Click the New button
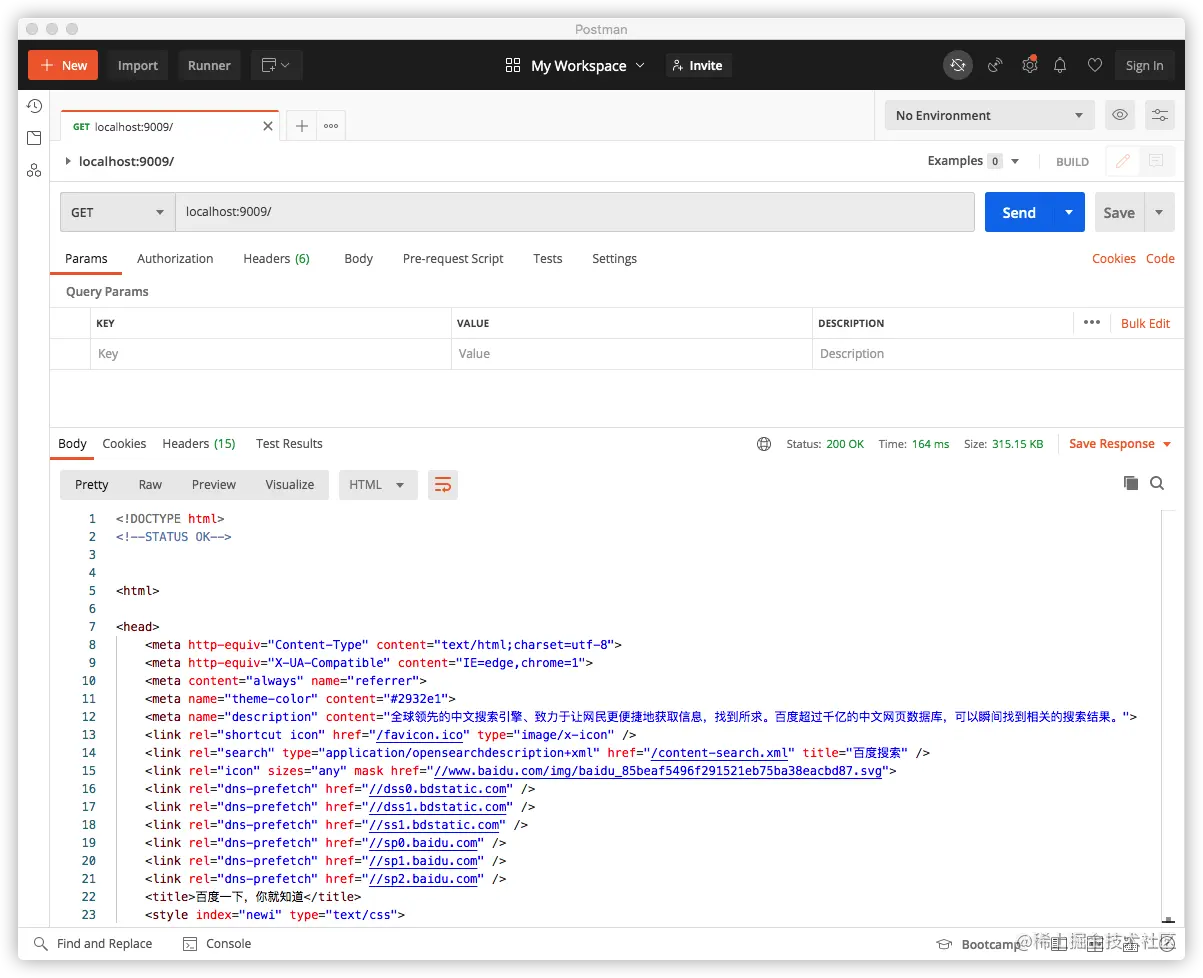Viewport: 1203px width, 978px height. click(63, 65)
